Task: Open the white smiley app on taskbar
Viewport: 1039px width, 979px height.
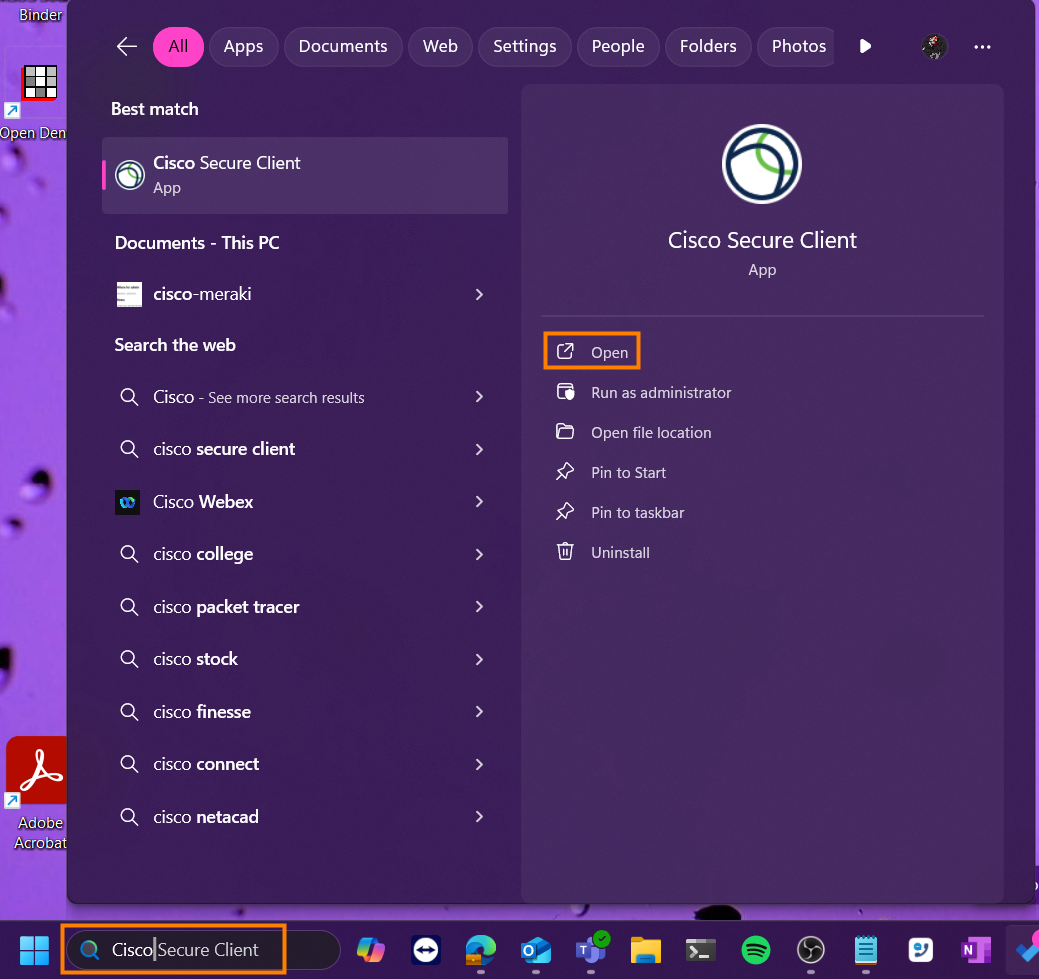Action: [920, 950]
